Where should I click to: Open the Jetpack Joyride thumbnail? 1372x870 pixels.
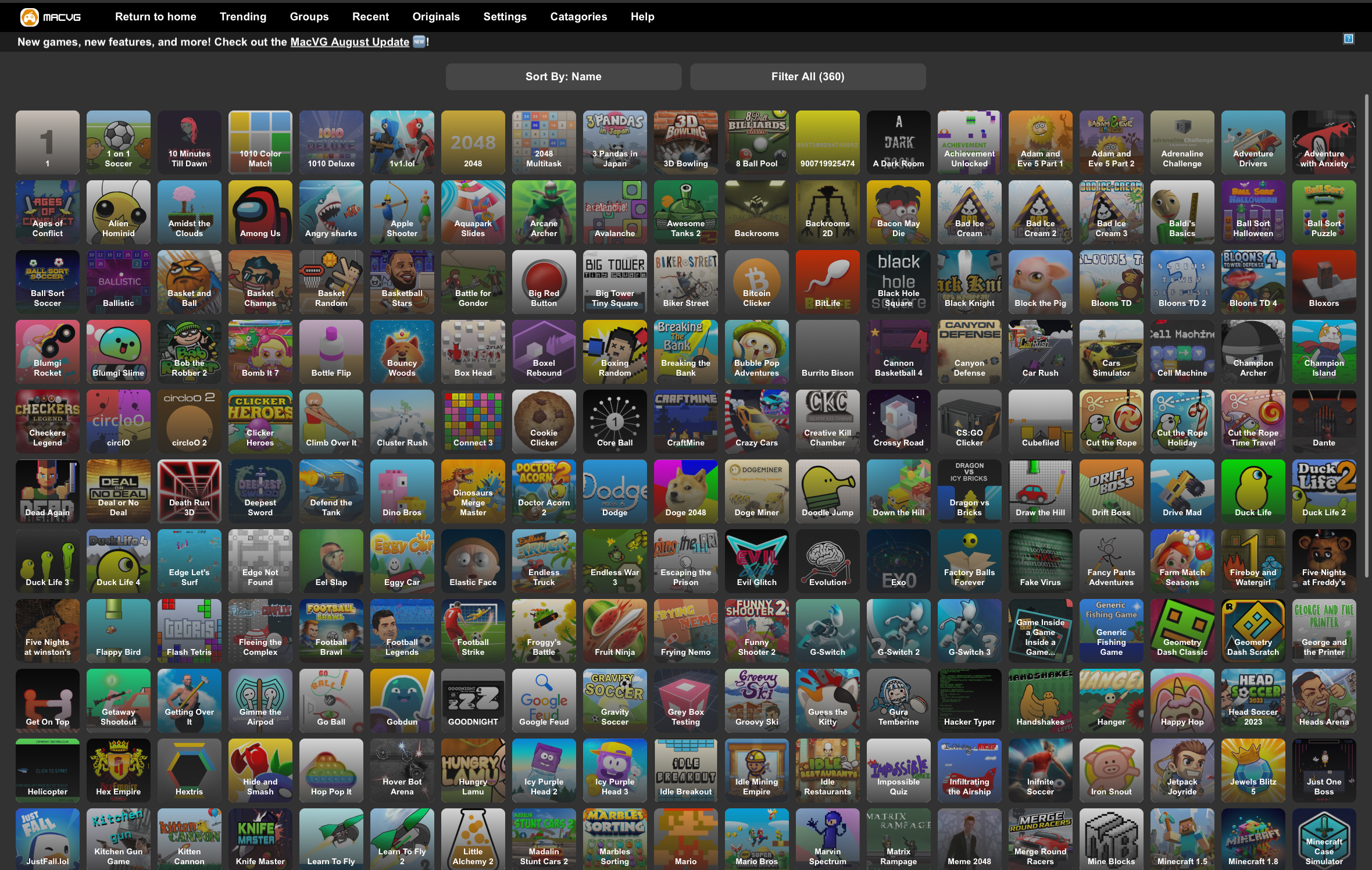(x=1182, y=771)
